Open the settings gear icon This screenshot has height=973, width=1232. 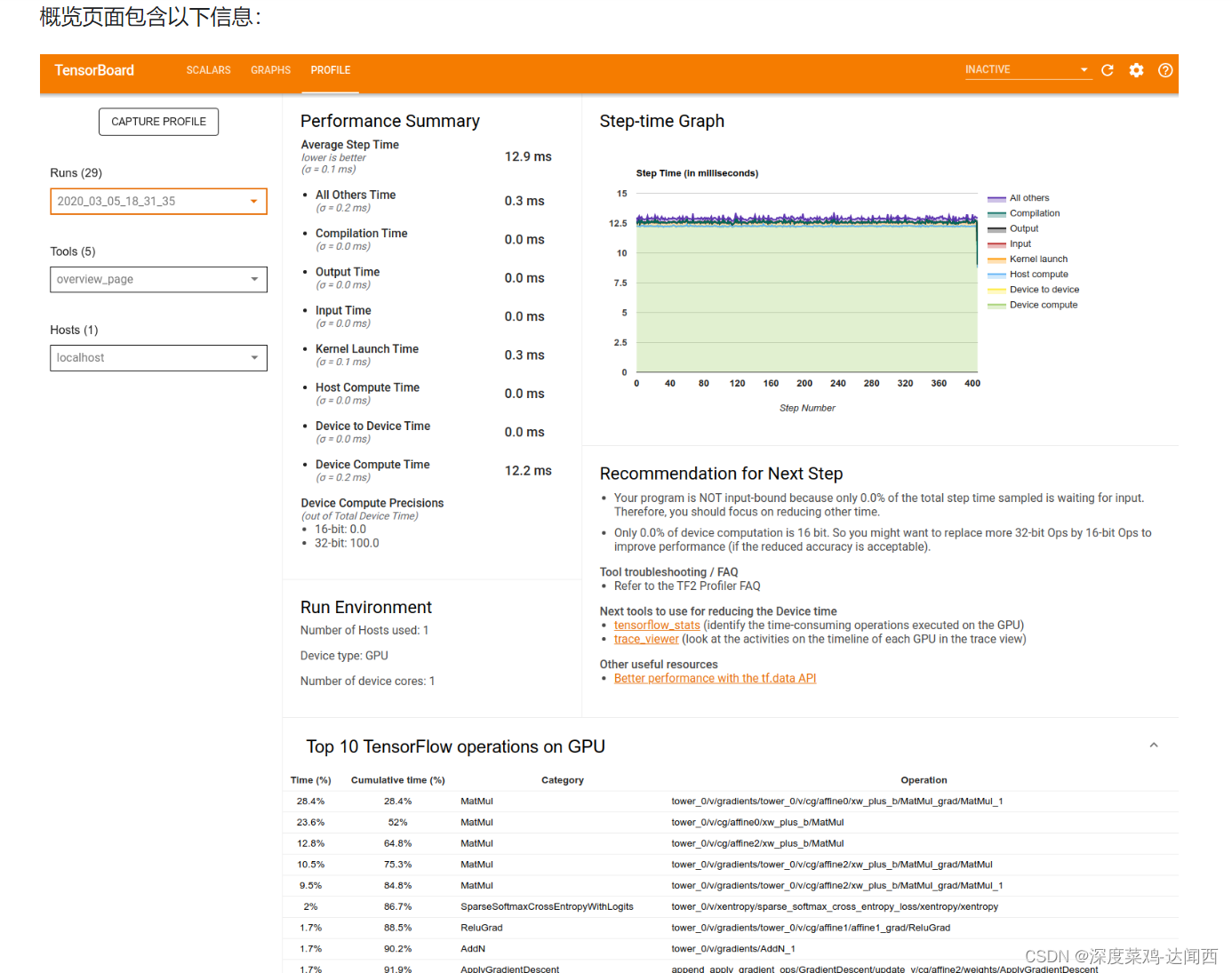(x=1136, y=70)
